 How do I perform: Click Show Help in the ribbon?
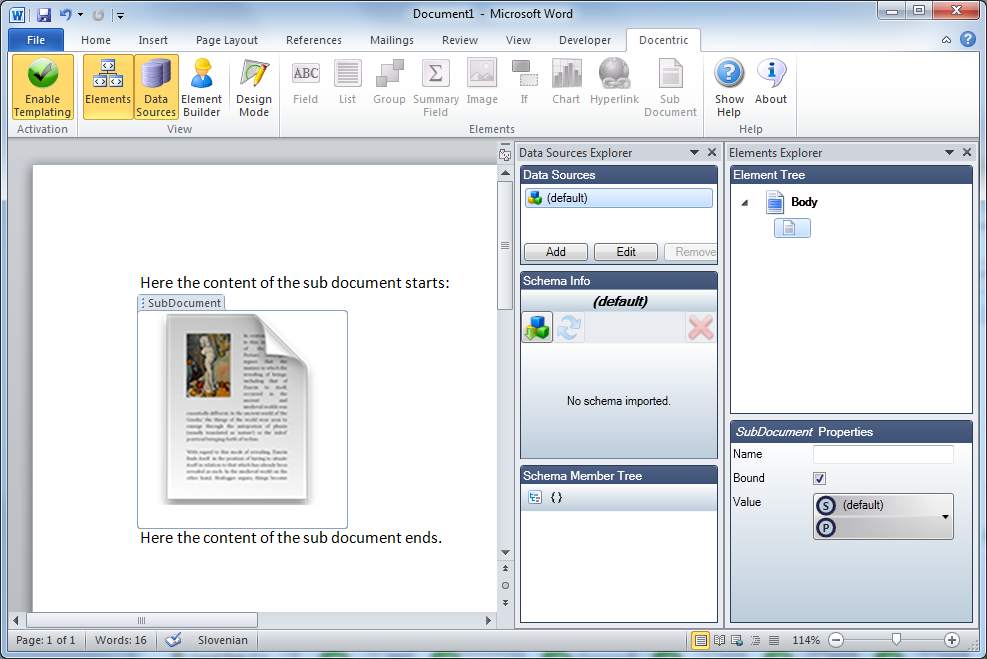click(729, 87)
